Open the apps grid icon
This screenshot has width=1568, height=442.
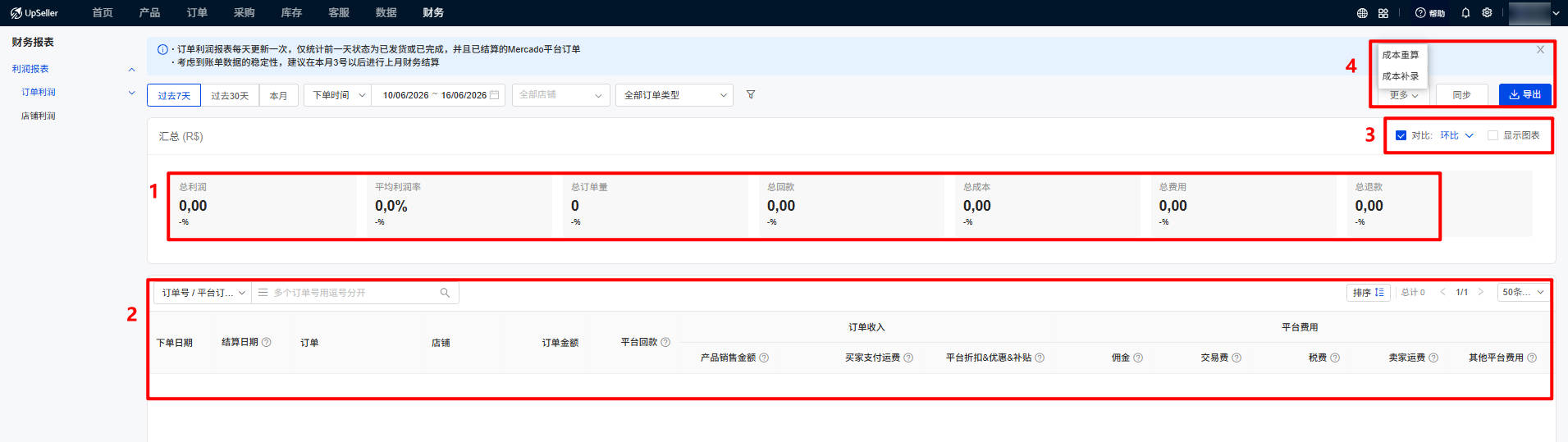click(x=1383, y=13)
